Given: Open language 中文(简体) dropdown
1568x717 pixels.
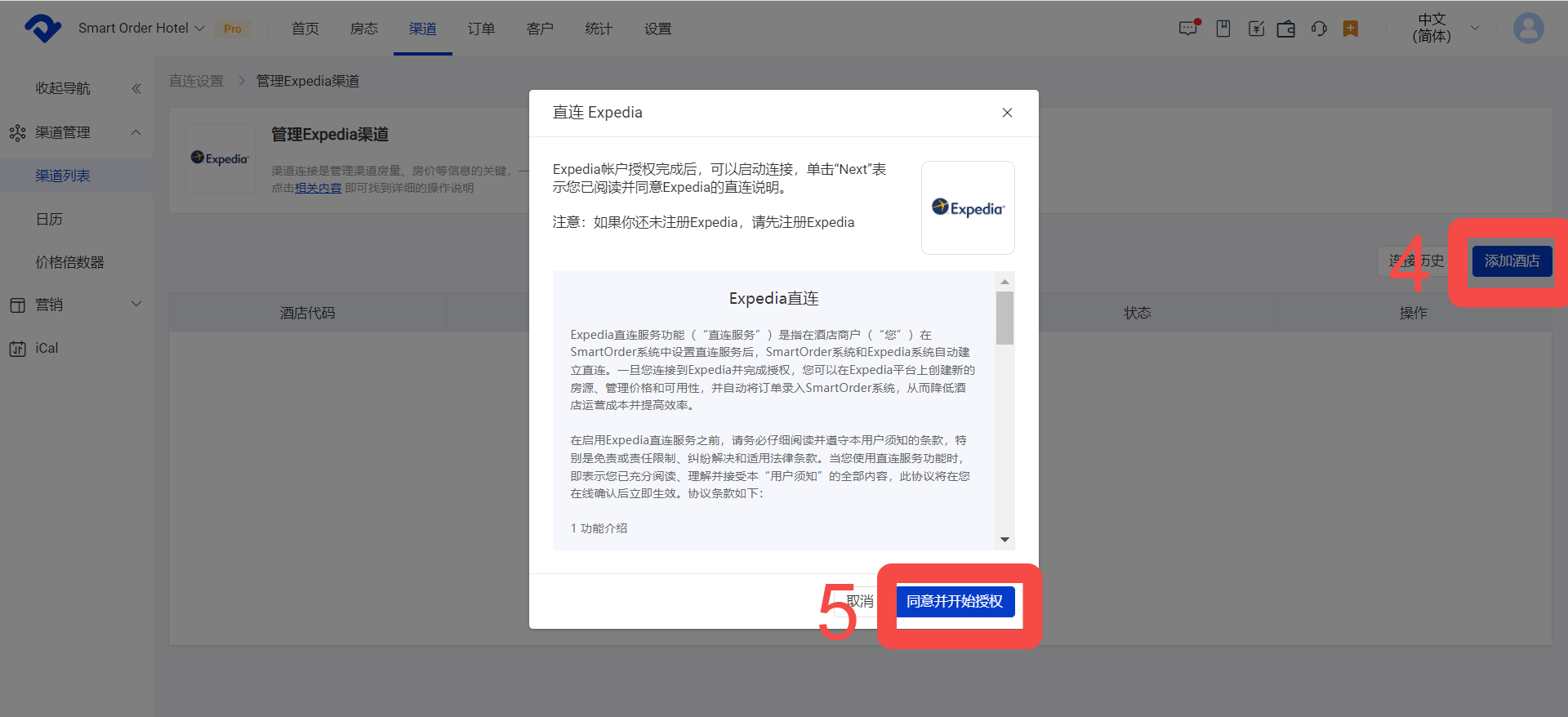Looking at the screenshot, I should [1445, 28].
